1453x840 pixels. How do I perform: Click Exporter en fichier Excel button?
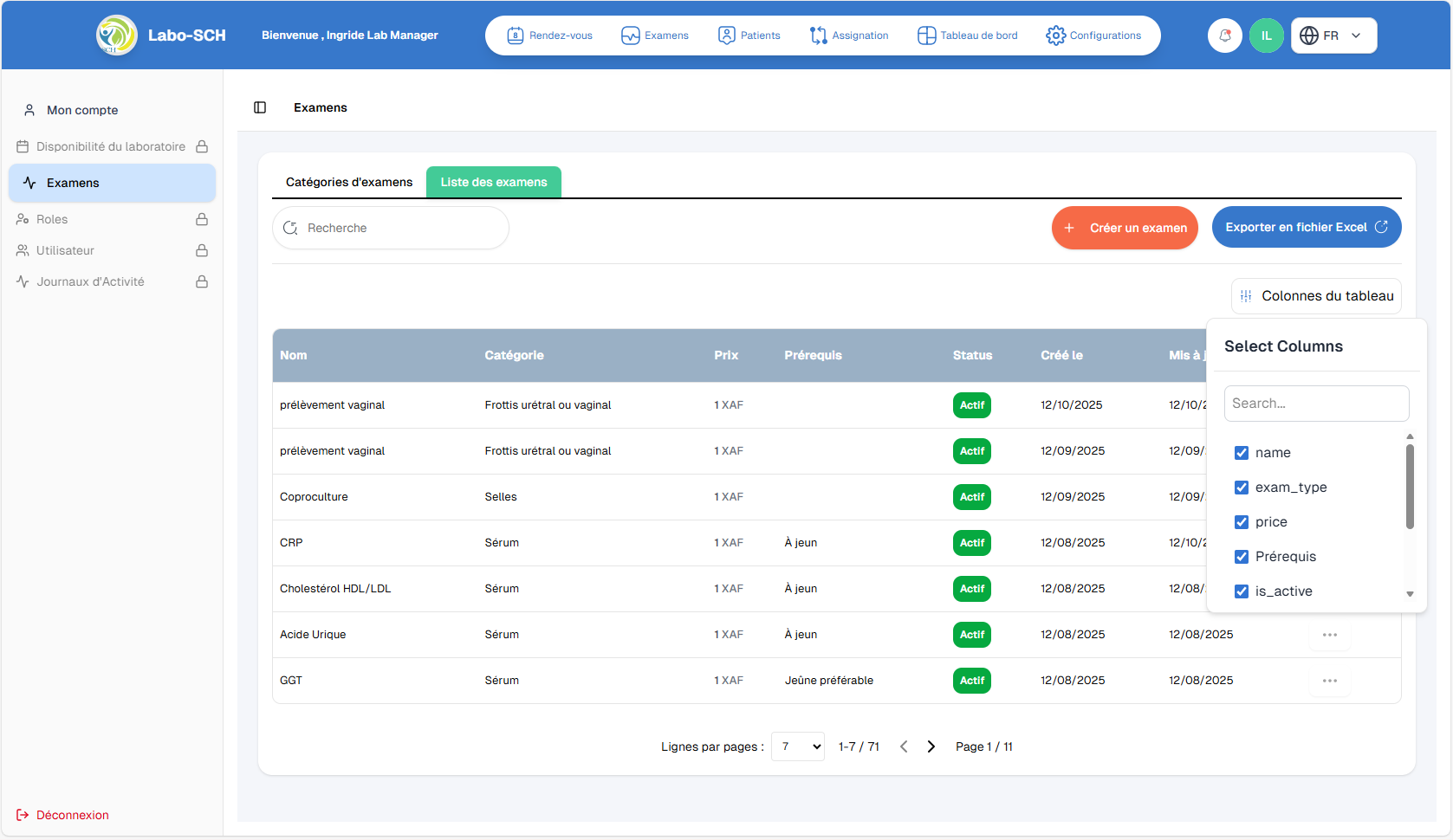click(x=1306, y=227)
